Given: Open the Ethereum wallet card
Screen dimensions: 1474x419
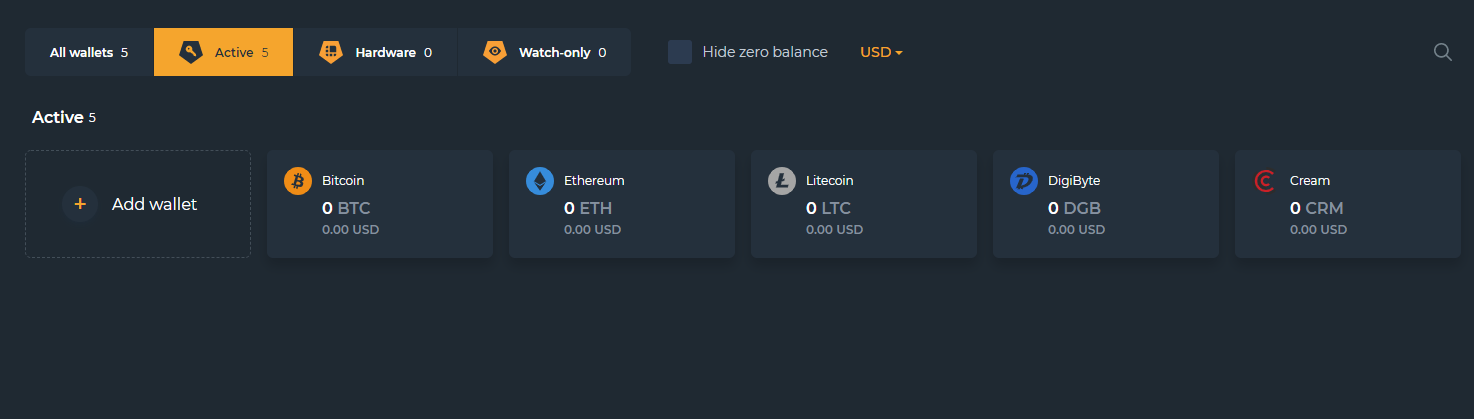Looking at the screenshot, I should tap(622, 204).
